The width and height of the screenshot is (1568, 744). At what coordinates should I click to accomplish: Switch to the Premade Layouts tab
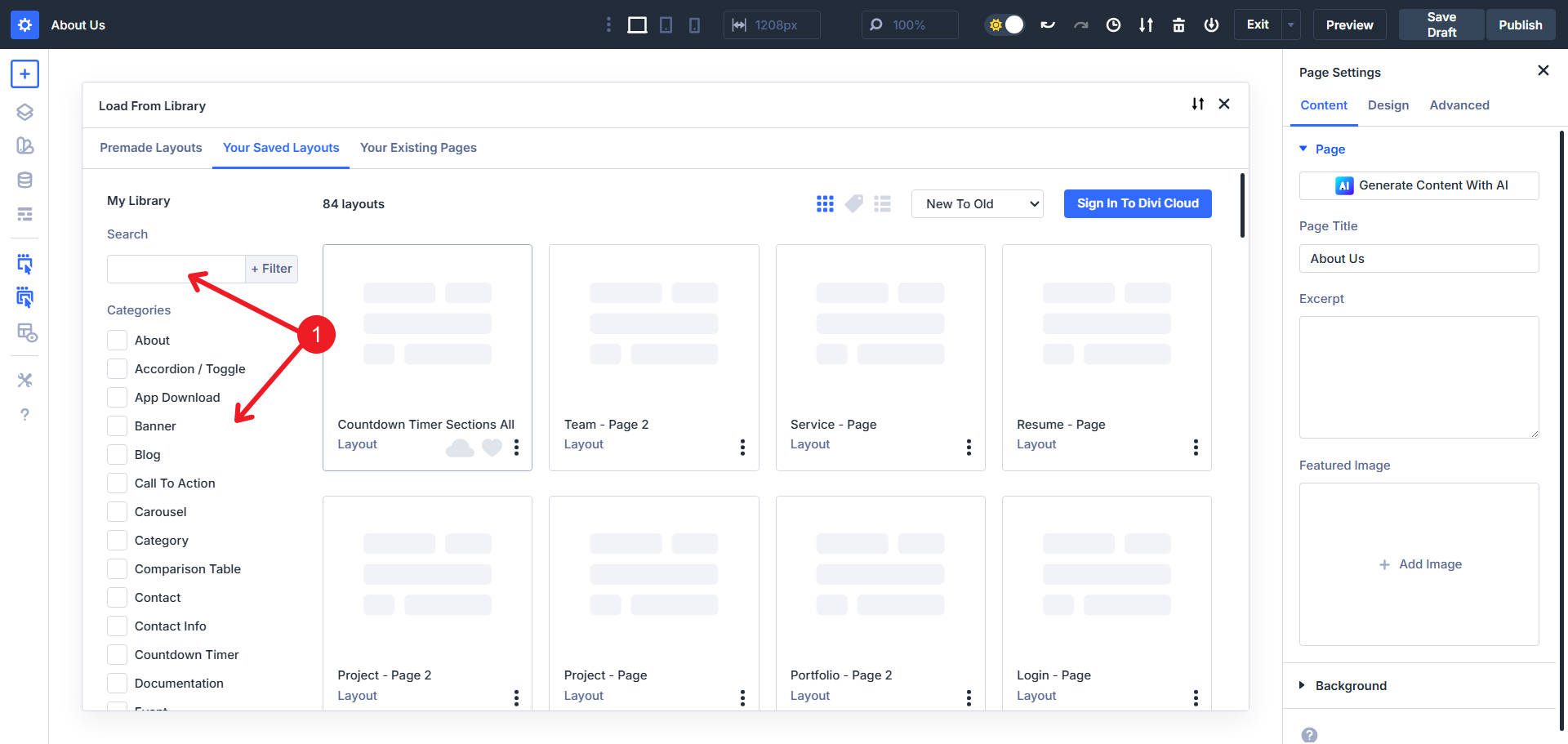pos(150,148)
